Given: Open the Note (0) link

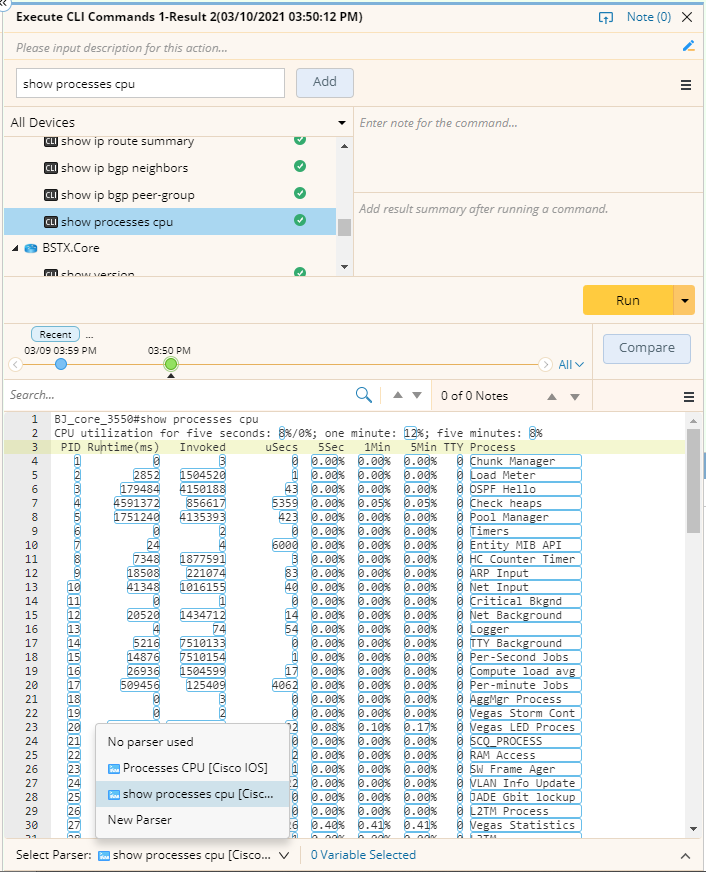Looking at the screenshot, I should [x=649, y=17].
